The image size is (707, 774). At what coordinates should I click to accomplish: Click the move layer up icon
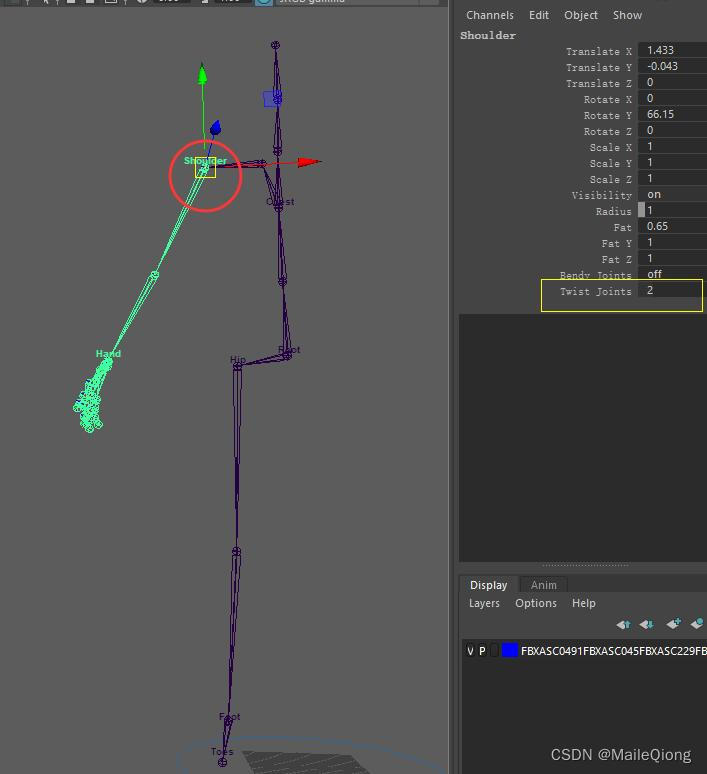623,624
